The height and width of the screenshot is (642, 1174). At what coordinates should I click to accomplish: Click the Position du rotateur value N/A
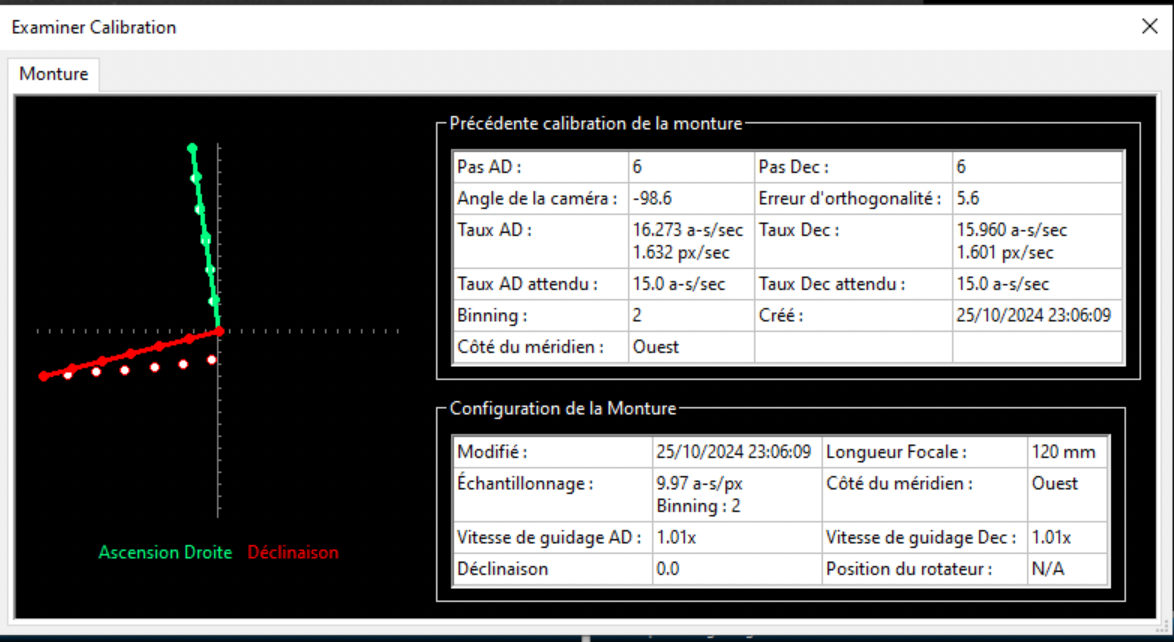coord(1047,569)
